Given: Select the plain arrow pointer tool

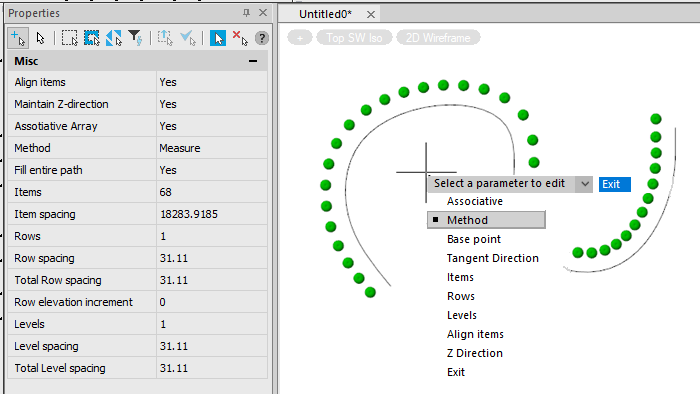Looking at the screenshot, I should click(41, 38).
